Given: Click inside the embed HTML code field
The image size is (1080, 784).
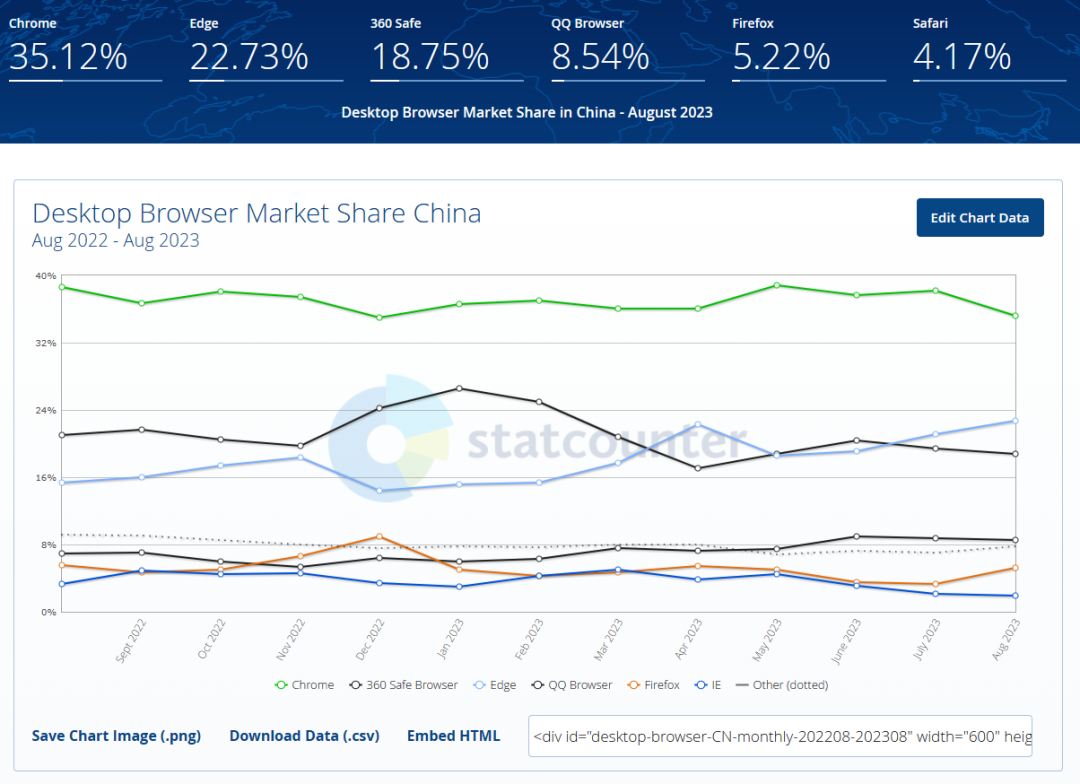Looking at the screenshot, I should [779, 736].
